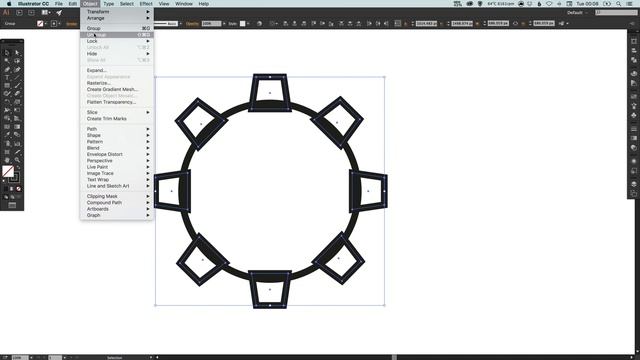The height and width of the screenshot is (360, 640).
Task: Click the Recolor Artwork wheel icon
Action: click(x=260, y=24)
